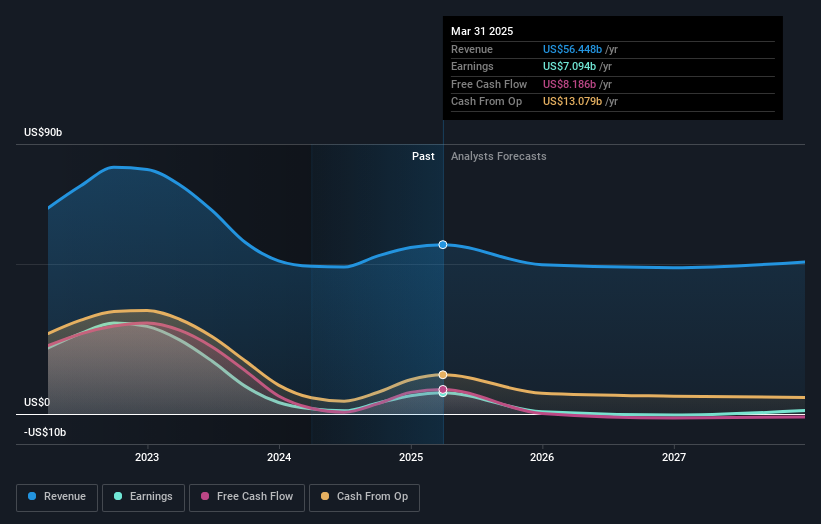821x524 pixels.
Task: Toggle the Revenue series in legend
Action: (x=57, y=497)
